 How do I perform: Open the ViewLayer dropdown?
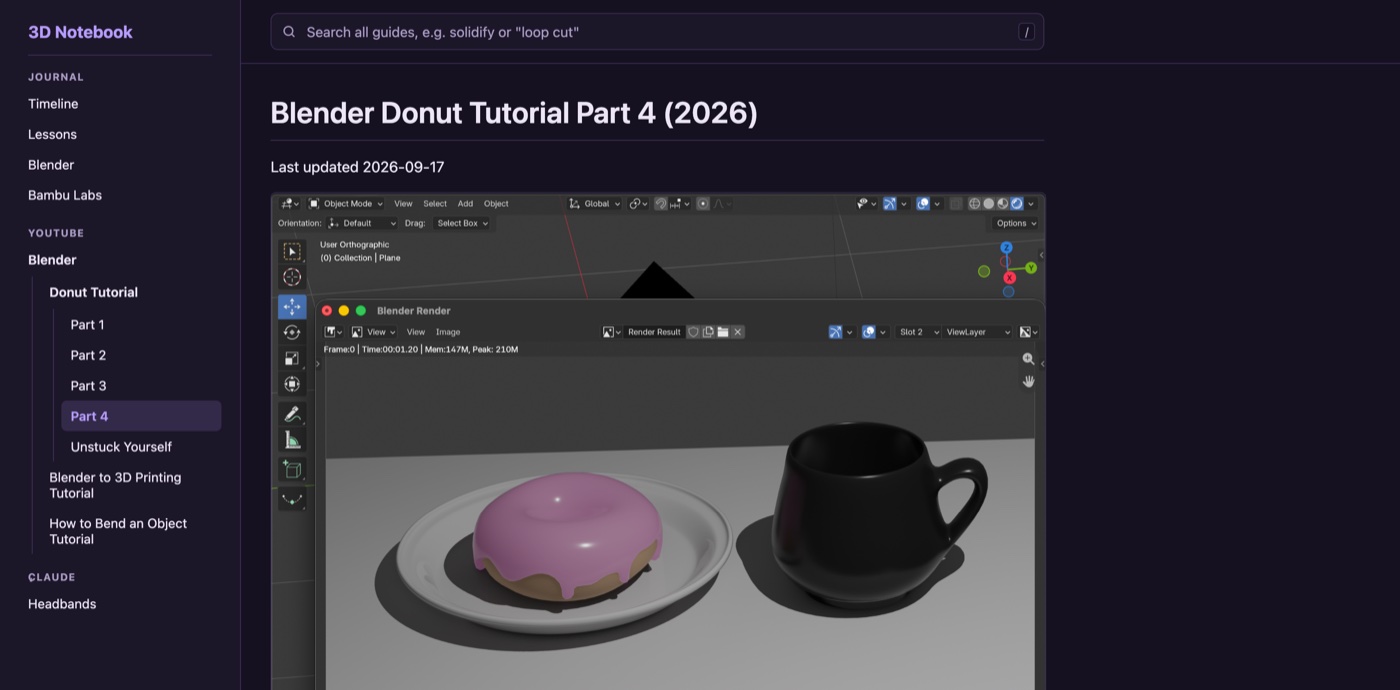coord(977,332)
